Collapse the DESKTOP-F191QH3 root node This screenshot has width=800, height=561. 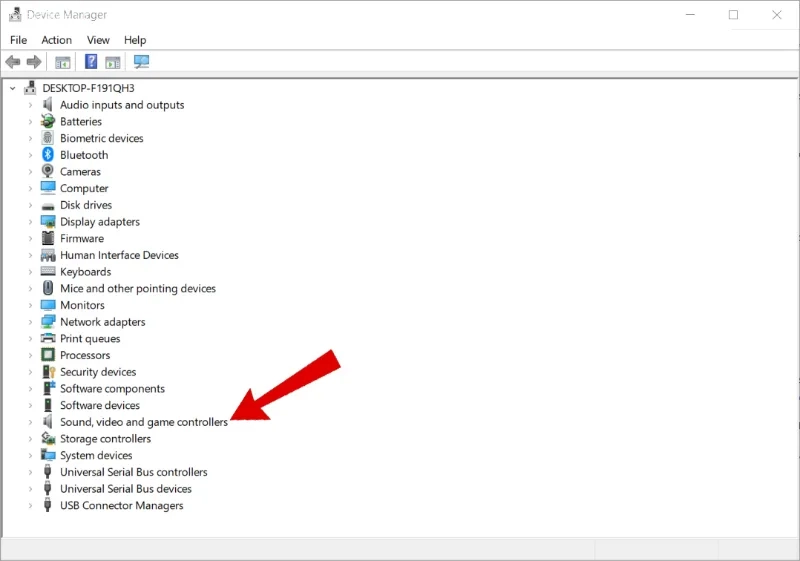[13, 88]
